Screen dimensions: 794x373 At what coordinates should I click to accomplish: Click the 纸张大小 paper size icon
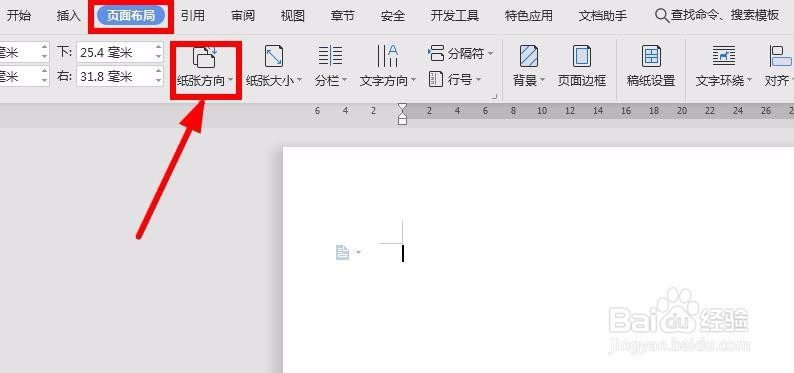coord(274,56)
